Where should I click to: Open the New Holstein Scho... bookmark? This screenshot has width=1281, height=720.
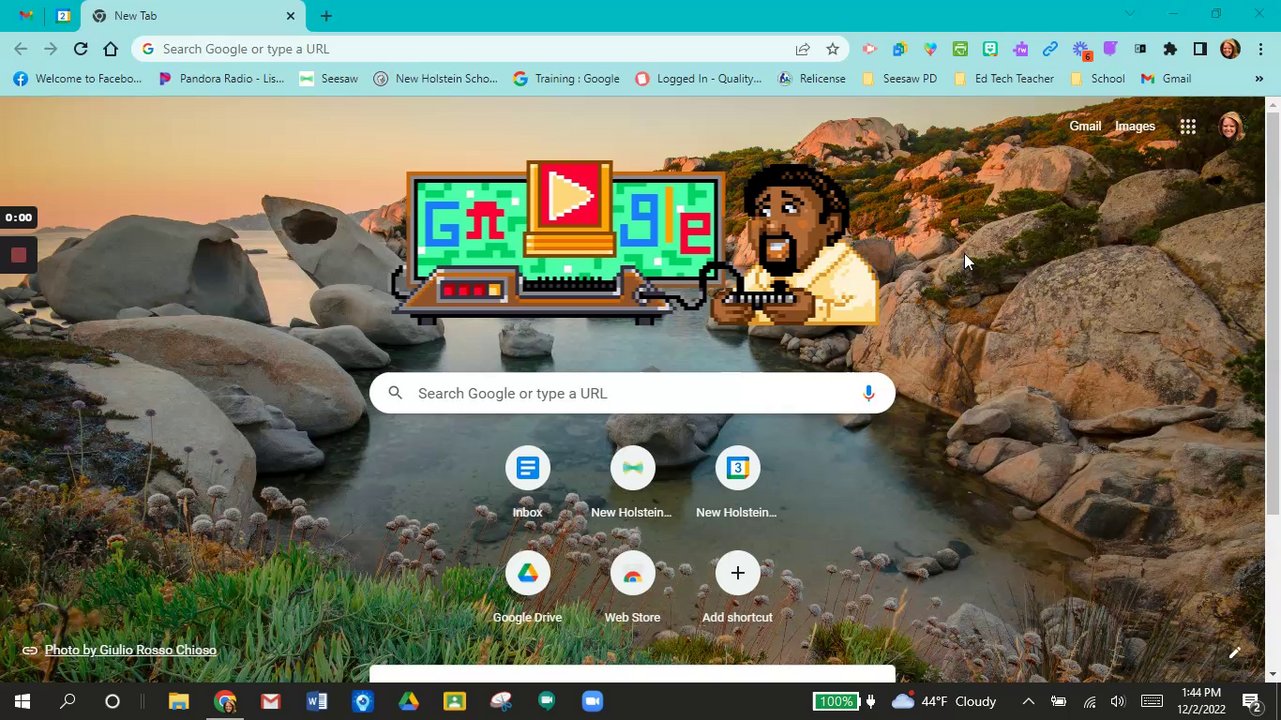pyautogui.click(x=435, y=79)
